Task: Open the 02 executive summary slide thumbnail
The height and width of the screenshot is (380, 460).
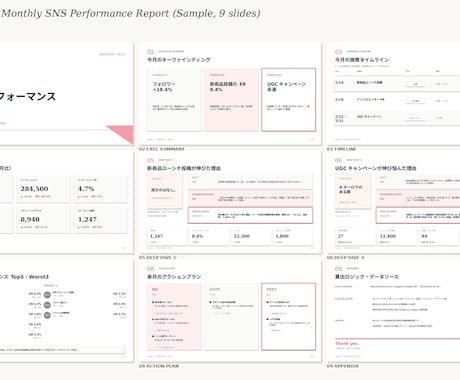Action: coord(230,94)
